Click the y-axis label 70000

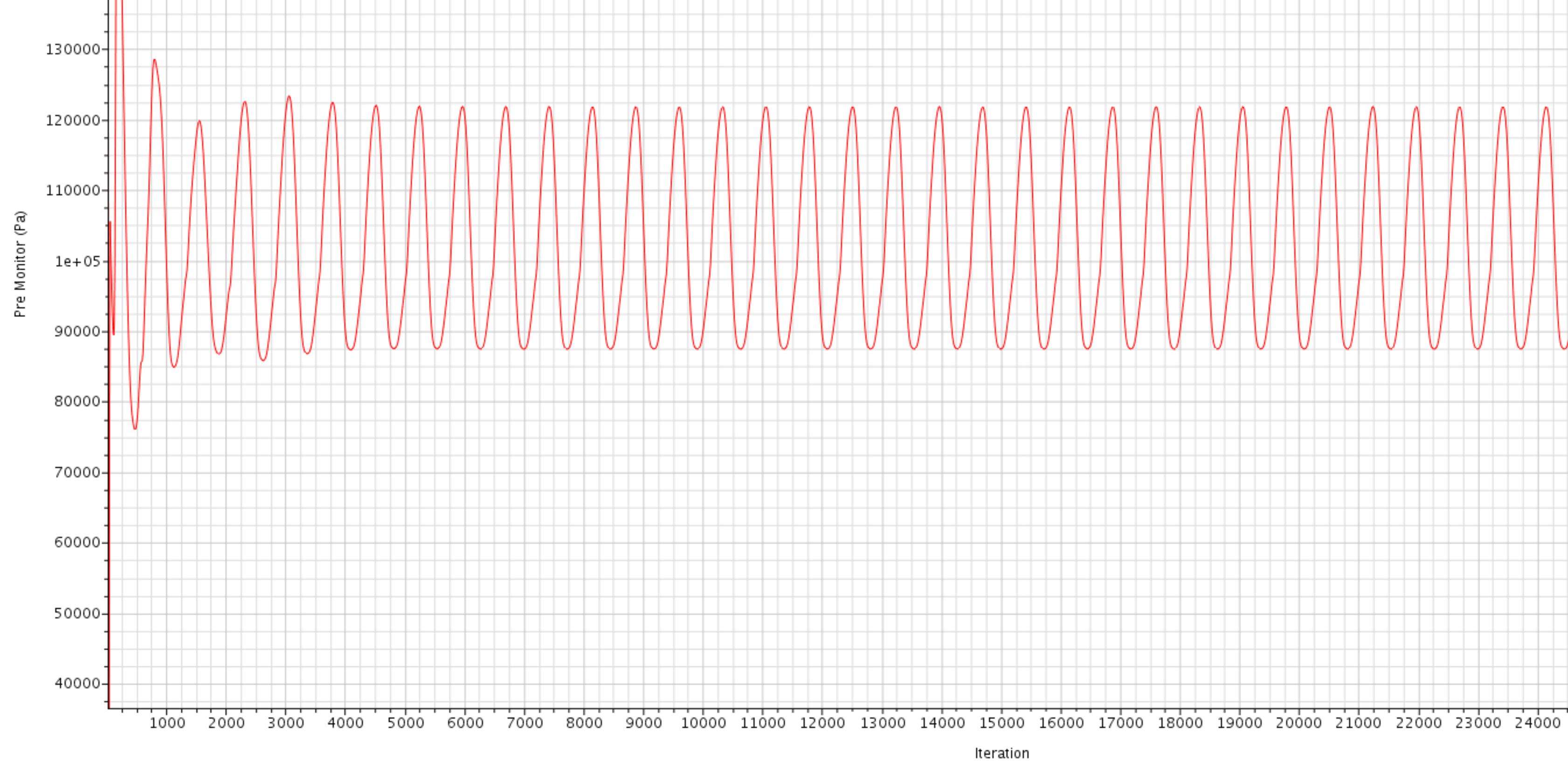tap(77, 473)
